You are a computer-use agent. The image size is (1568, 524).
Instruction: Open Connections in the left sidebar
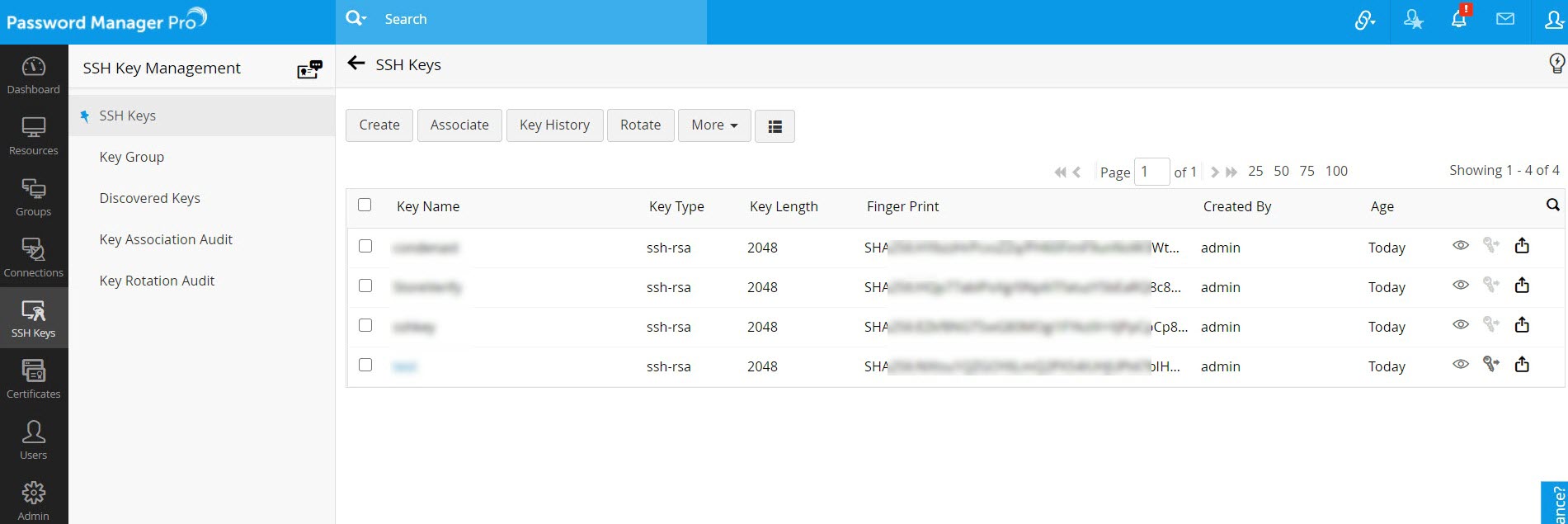click(33, 258)
